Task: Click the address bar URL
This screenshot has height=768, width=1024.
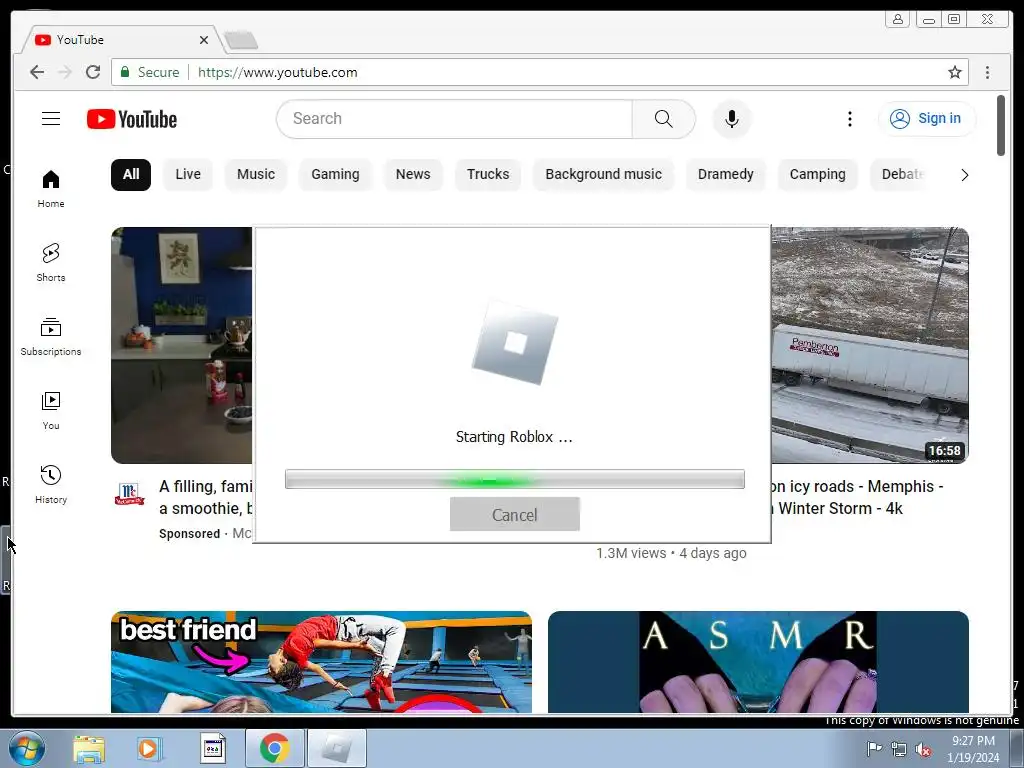Action: click(278, 72)
